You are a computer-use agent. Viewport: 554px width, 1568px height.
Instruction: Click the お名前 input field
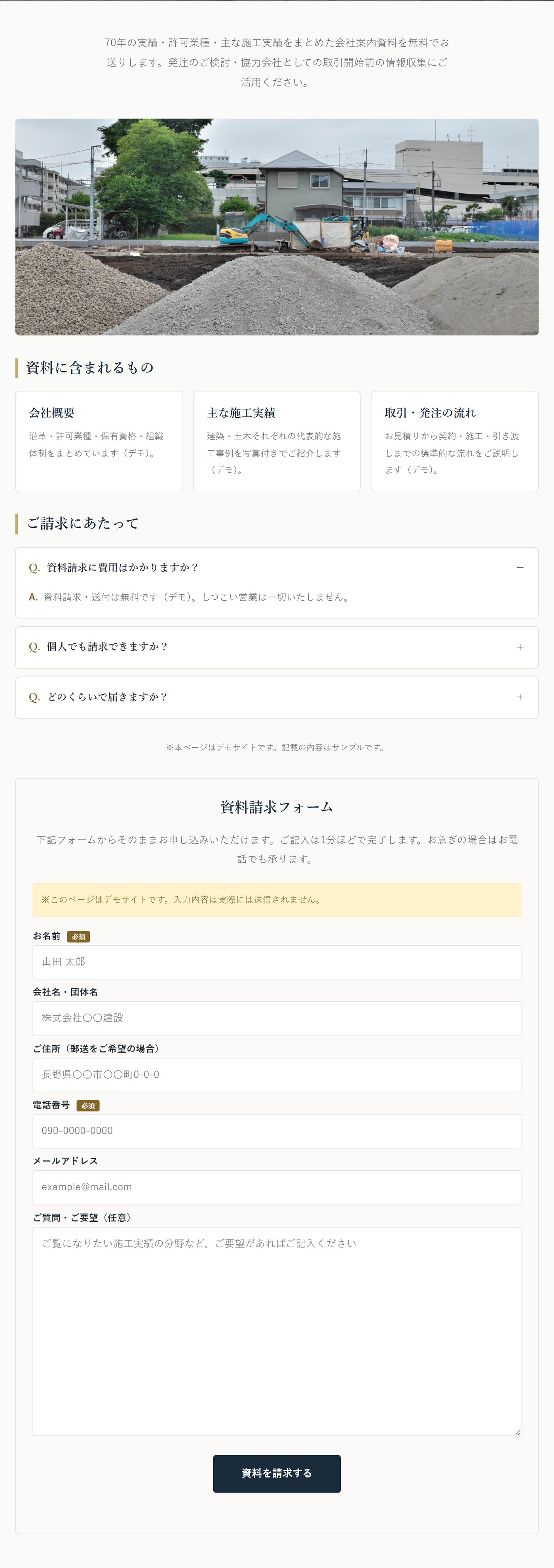(277, 962)
